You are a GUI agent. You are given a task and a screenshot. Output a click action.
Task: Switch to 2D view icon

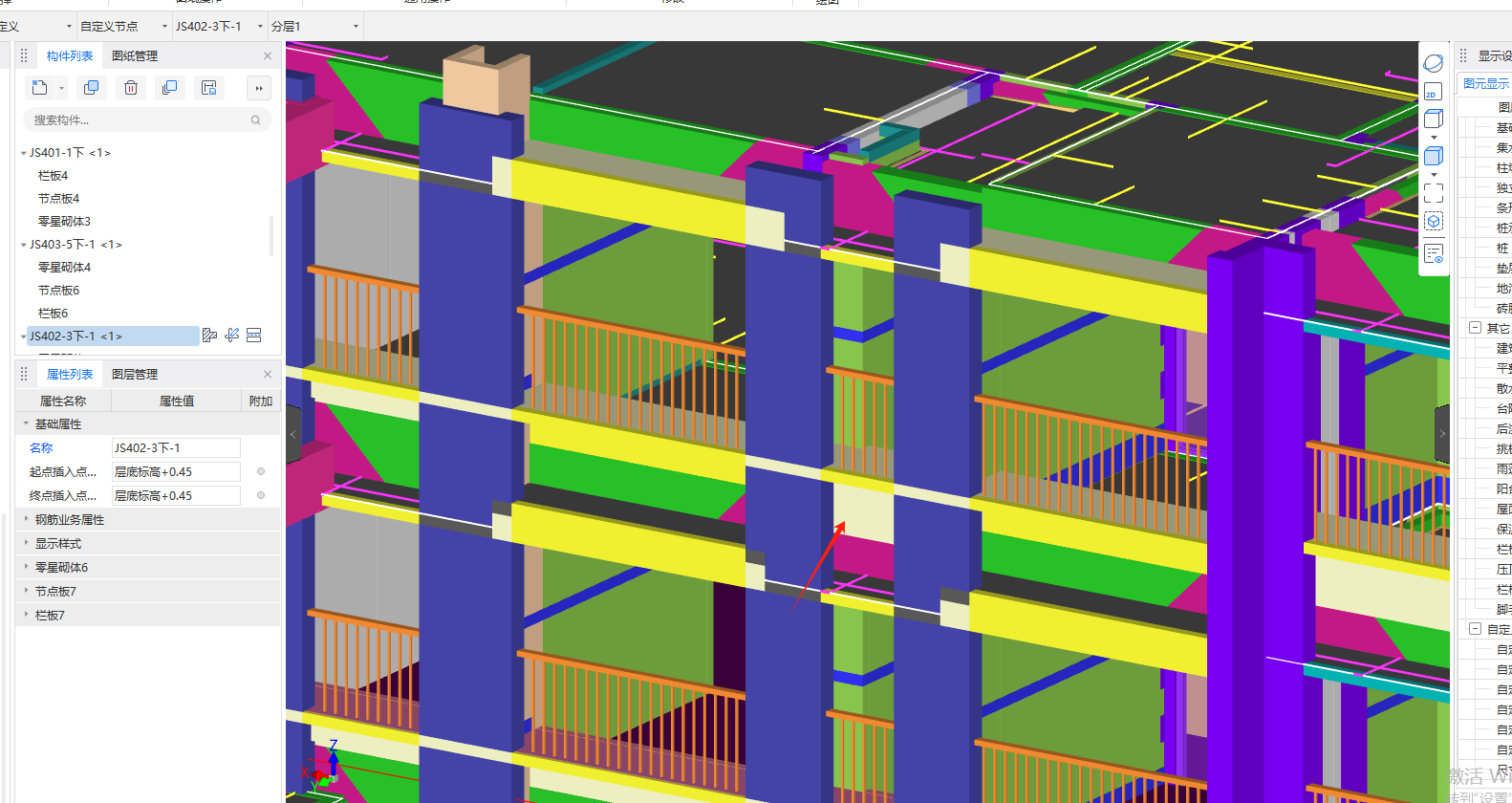1433,92
